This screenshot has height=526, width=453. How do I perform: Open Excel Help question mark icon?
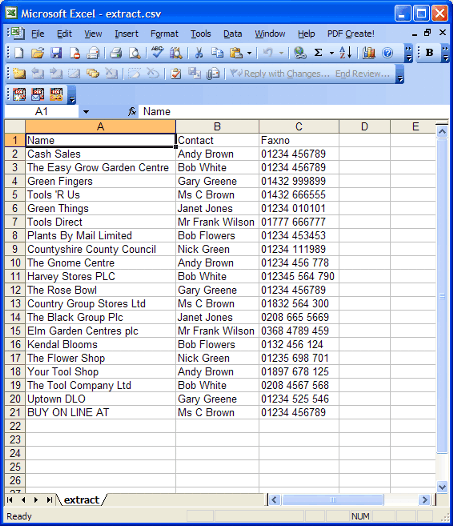pyautogui.click(x=388, y=53)
